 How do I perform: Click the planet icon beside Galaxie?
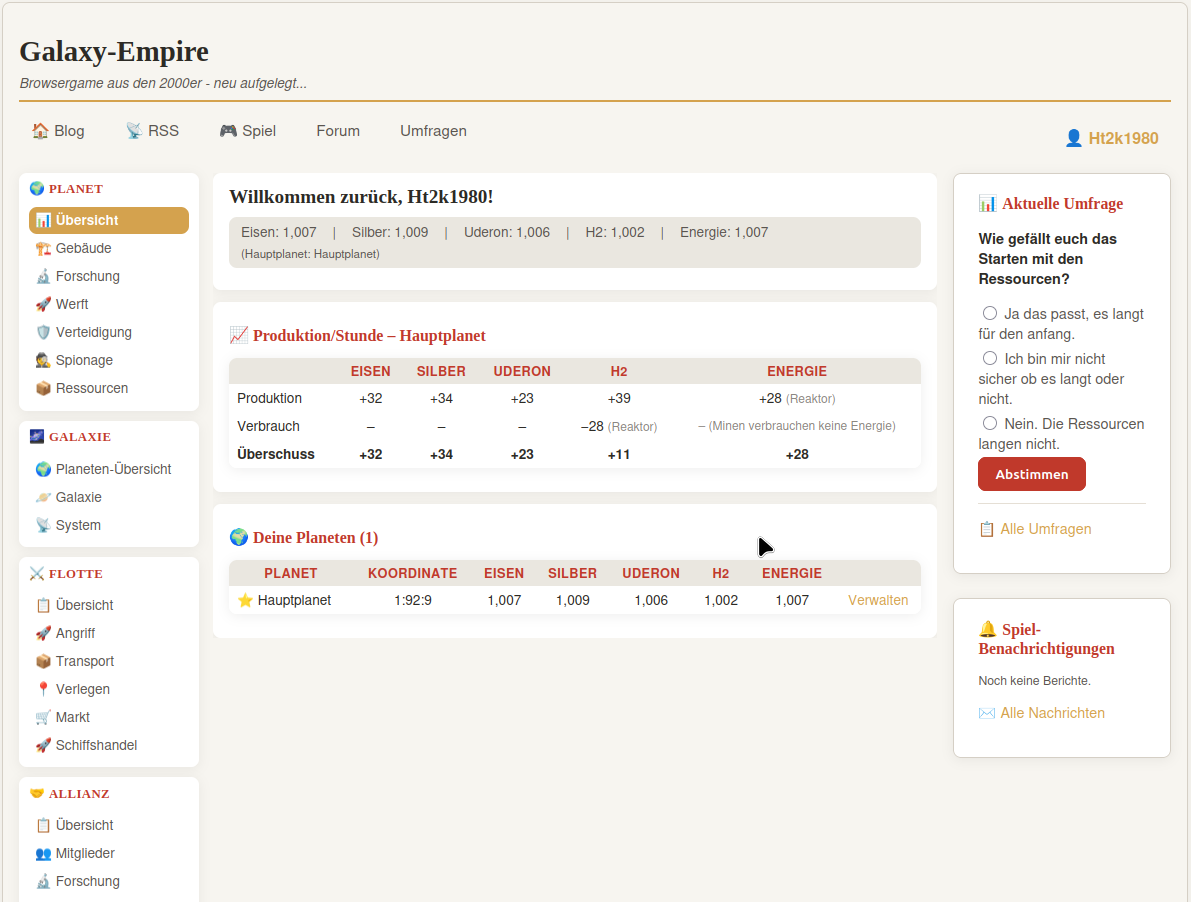[x=43, y=497]
